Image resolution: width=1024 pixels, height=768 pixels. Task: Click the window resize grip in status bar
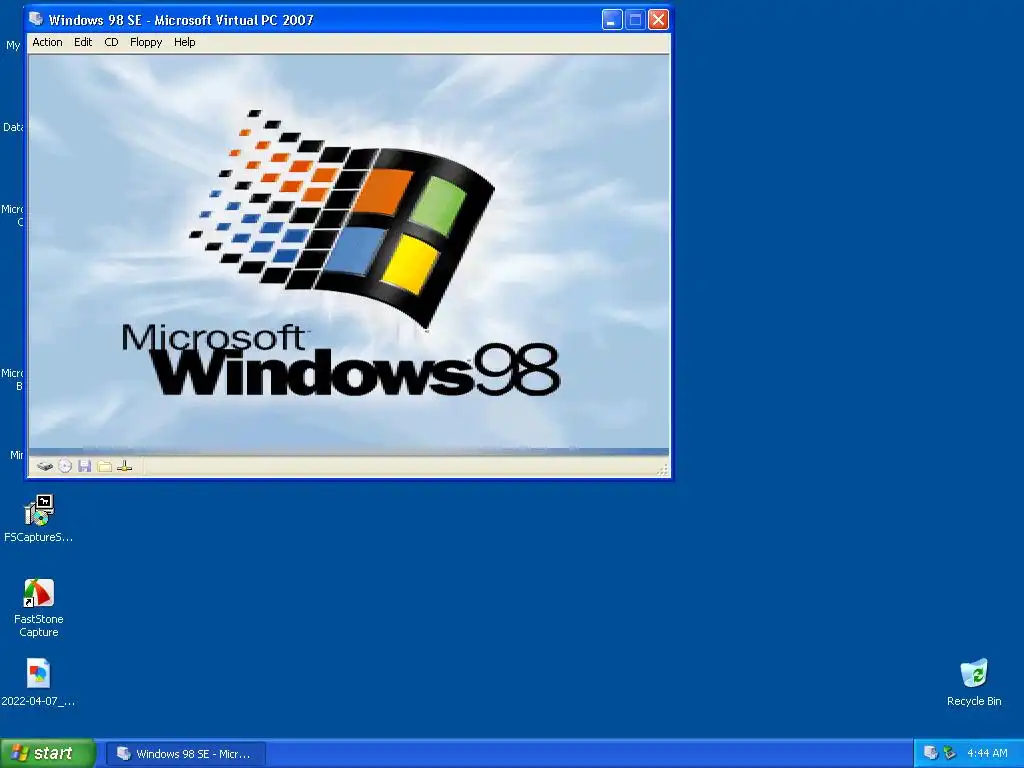pyautogui.click(x=663, y=469)
